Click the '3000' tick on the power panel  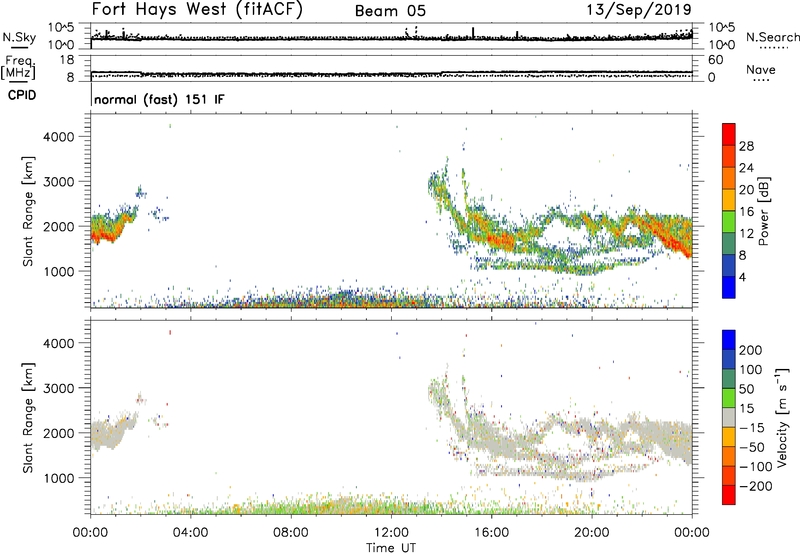coord(58,182)
